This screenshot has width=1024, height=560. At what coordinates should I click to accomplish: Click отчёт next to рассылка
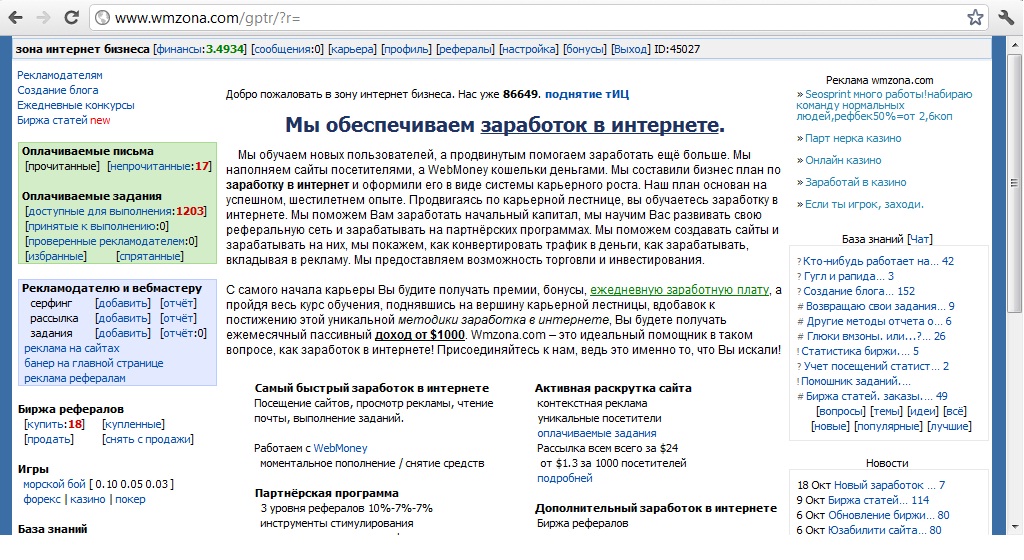click(178, 319)
